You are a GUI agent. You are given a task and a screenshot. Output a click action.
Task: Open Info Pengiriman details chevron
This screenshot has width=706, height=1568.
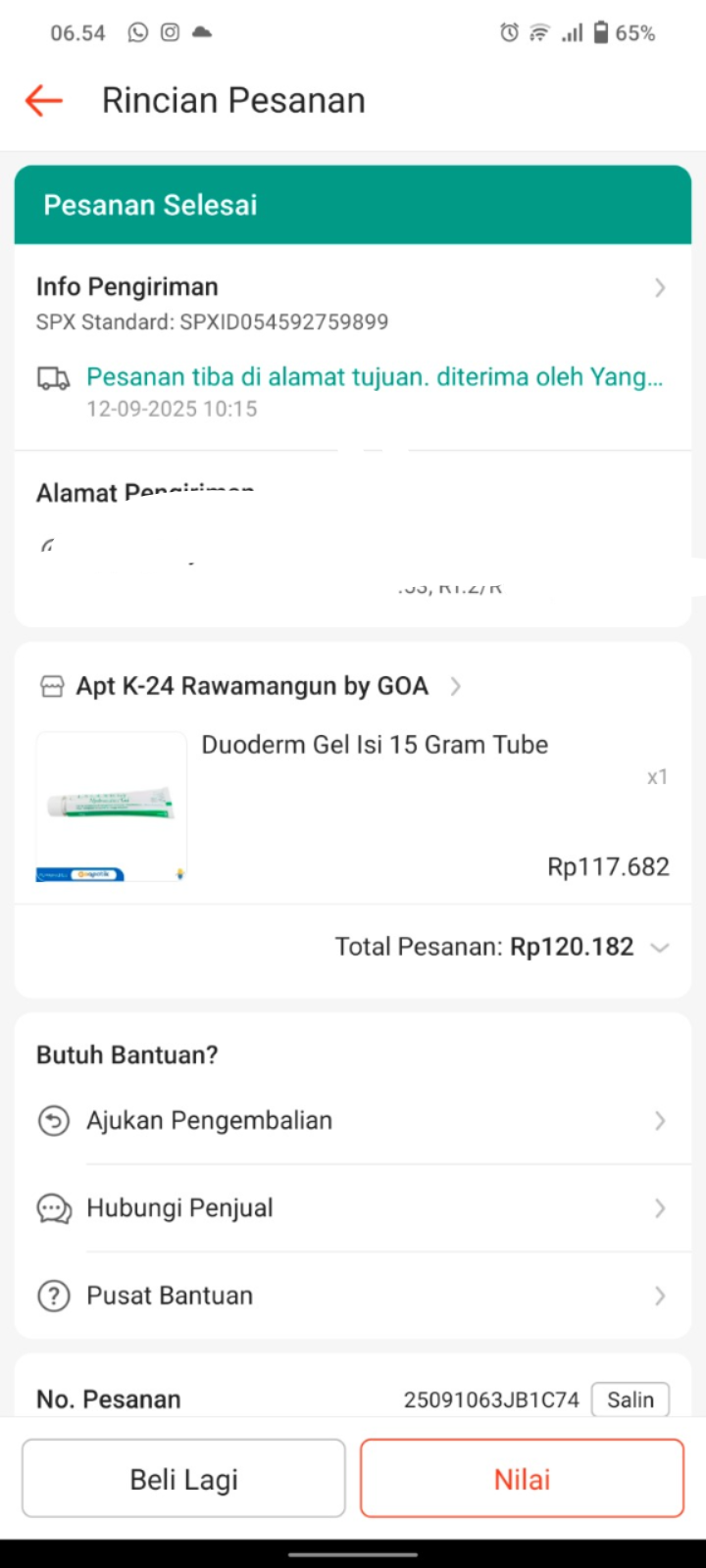tap(660, 287)
